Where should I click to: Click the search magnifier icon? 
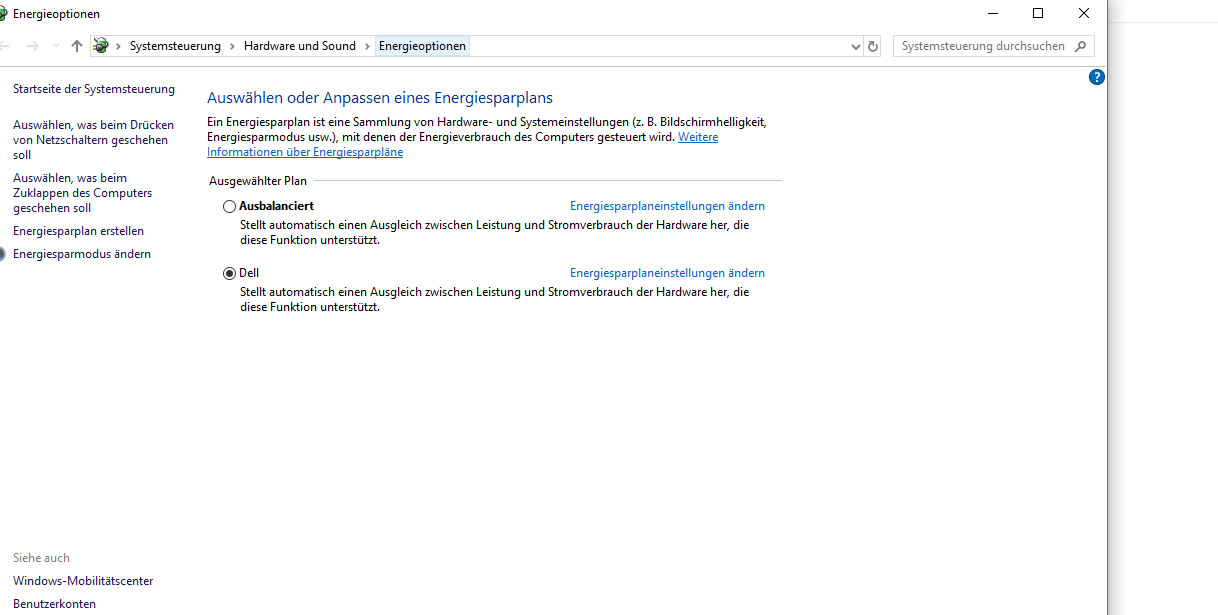(x=1080, y=46)
